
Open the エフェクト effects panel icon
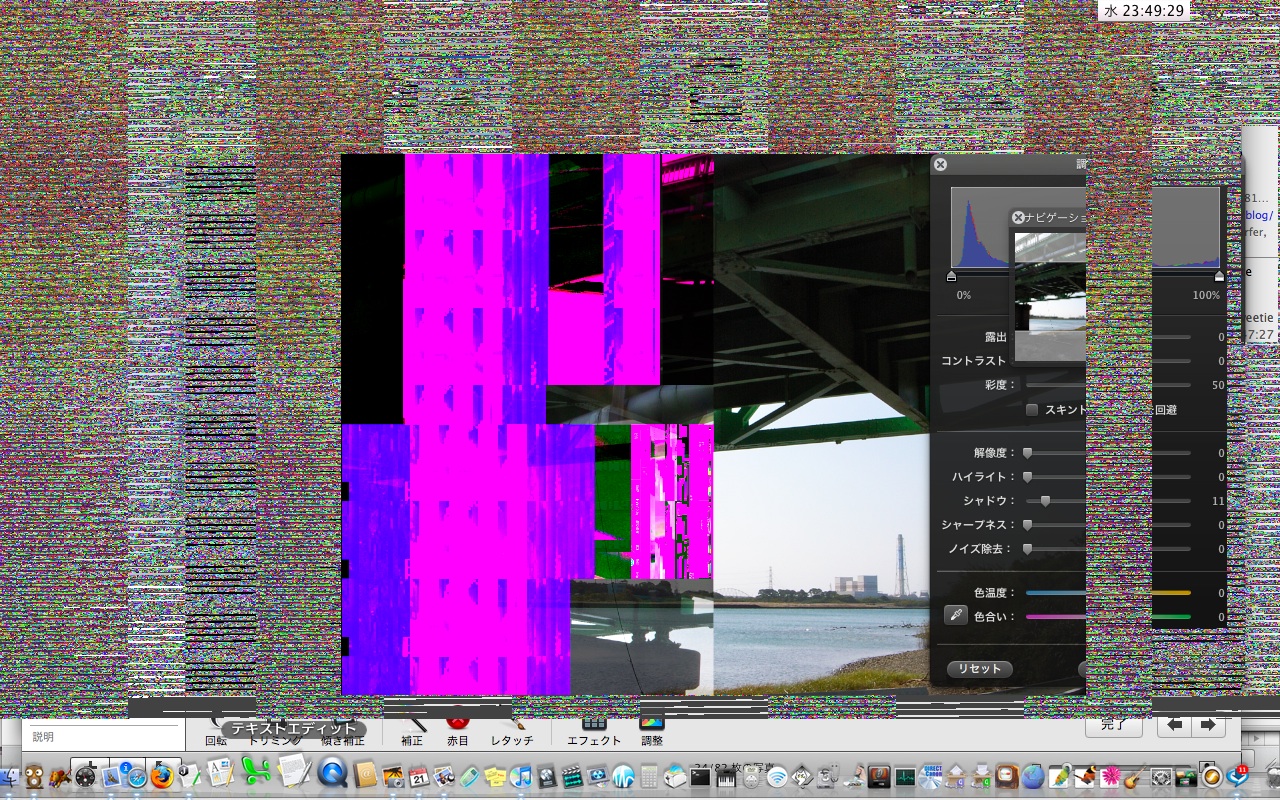point(594,724)
